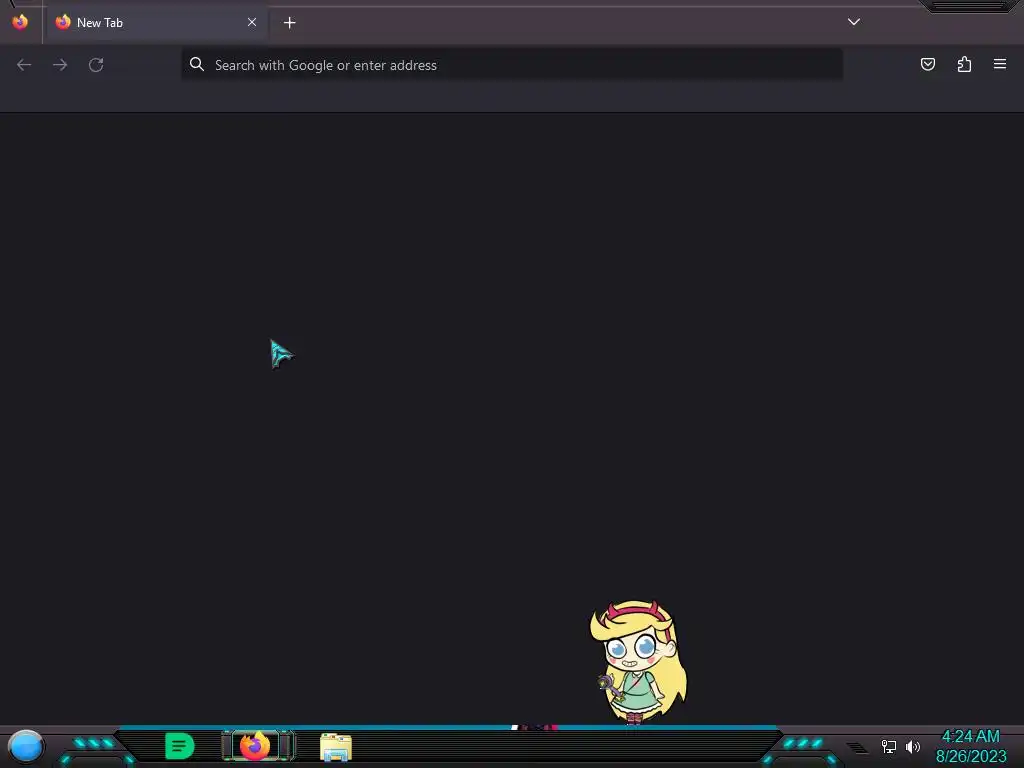Viewport: 1024px width, 768px height.
Task: Expand the list all tabs chevron
Action: [854, 22]
